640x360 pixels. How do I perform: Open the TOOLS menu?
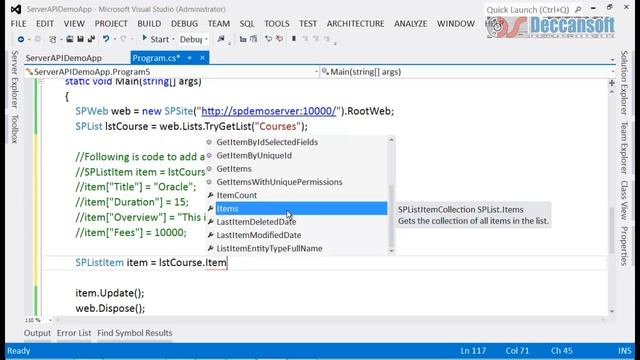[277, 24]
